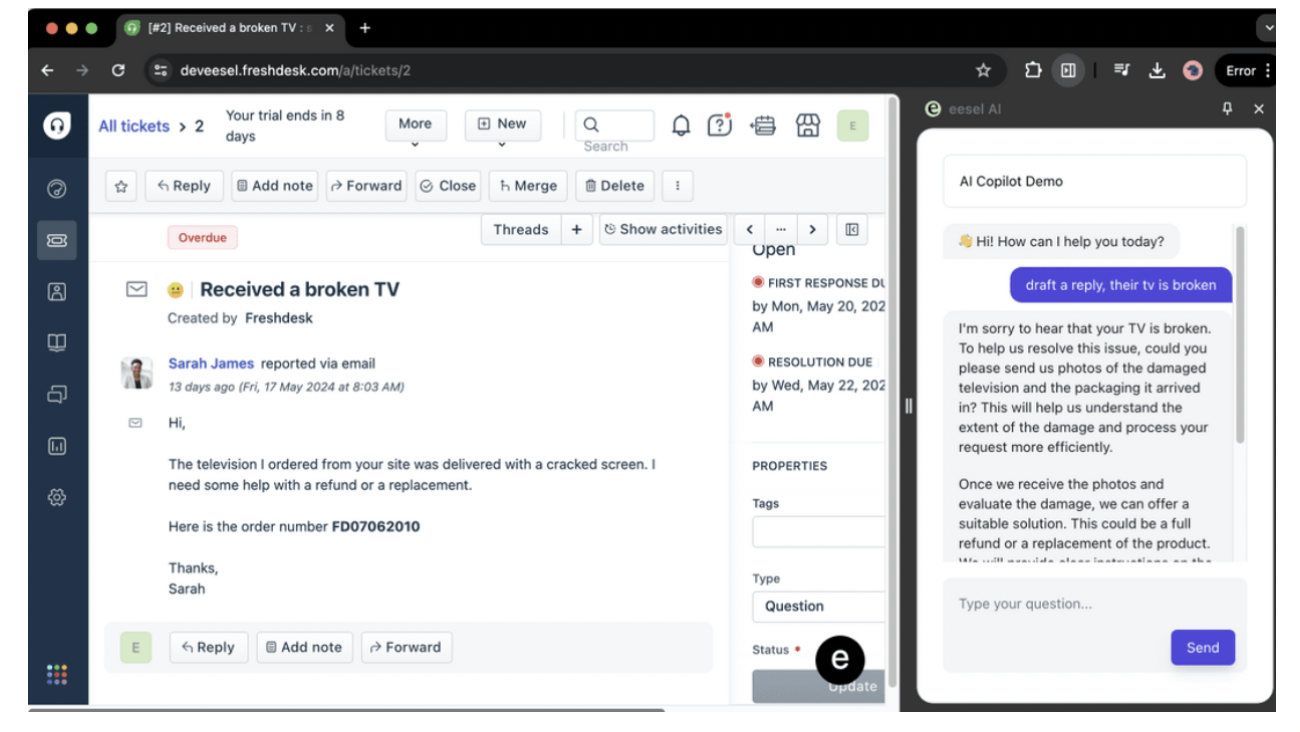Open the Forums chat sidebar icon
The image size is (1300, 732).
coord(57,395)
